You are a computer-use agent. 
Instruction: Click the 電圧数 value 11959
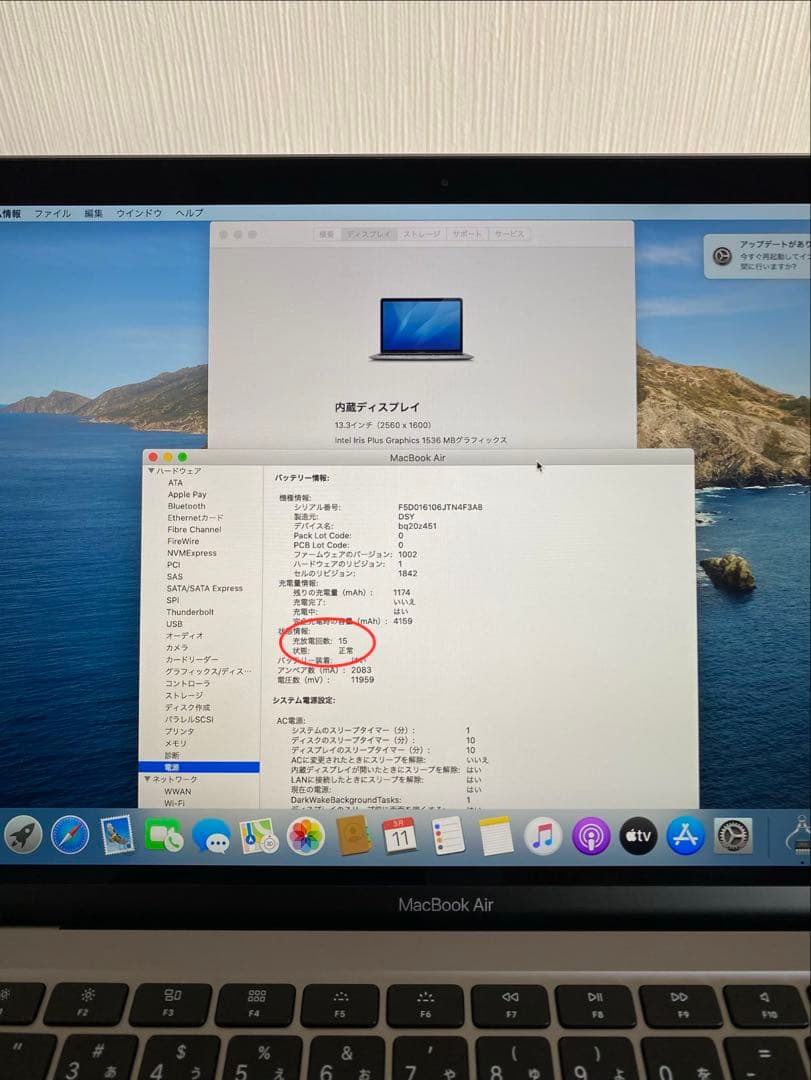(x=362, y=679)
